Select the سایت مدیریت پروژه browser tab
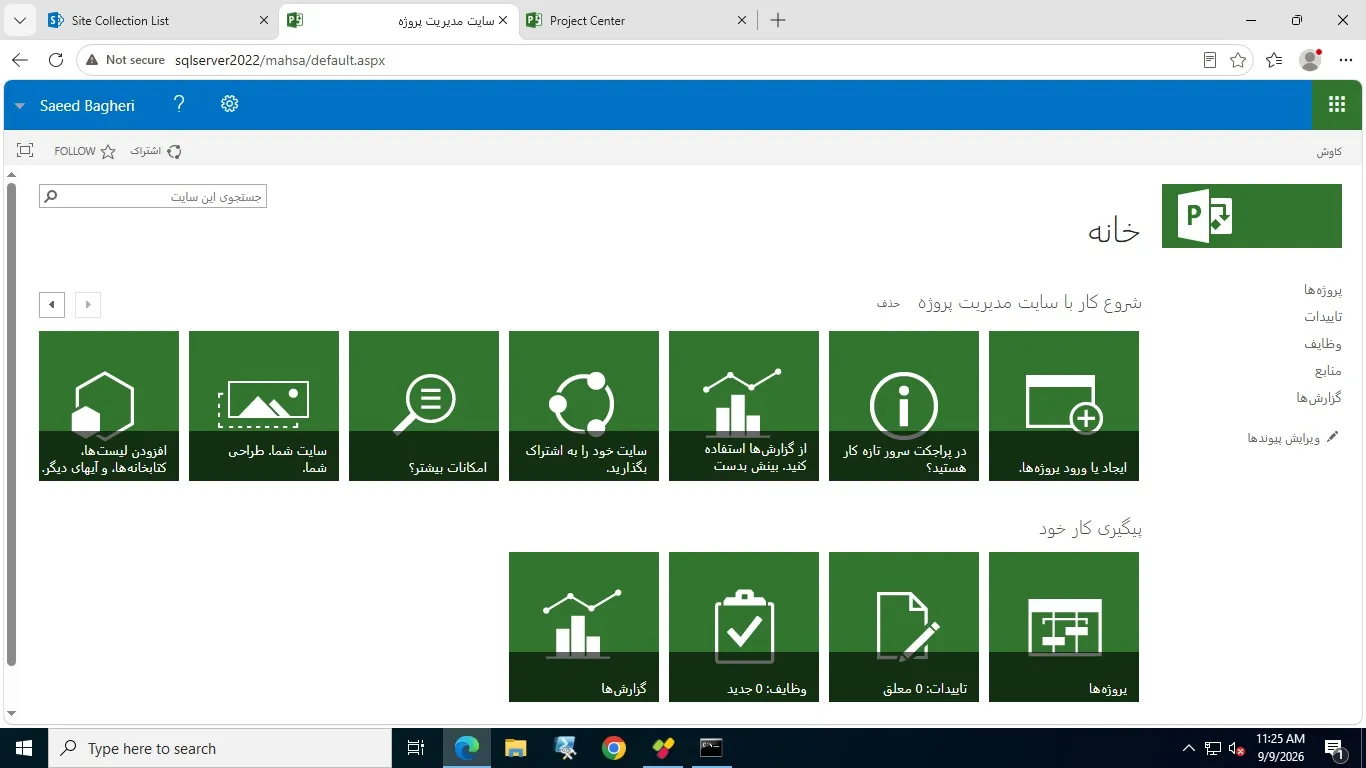This screenshot has width=1366, height=768. (x=397, y=20)
